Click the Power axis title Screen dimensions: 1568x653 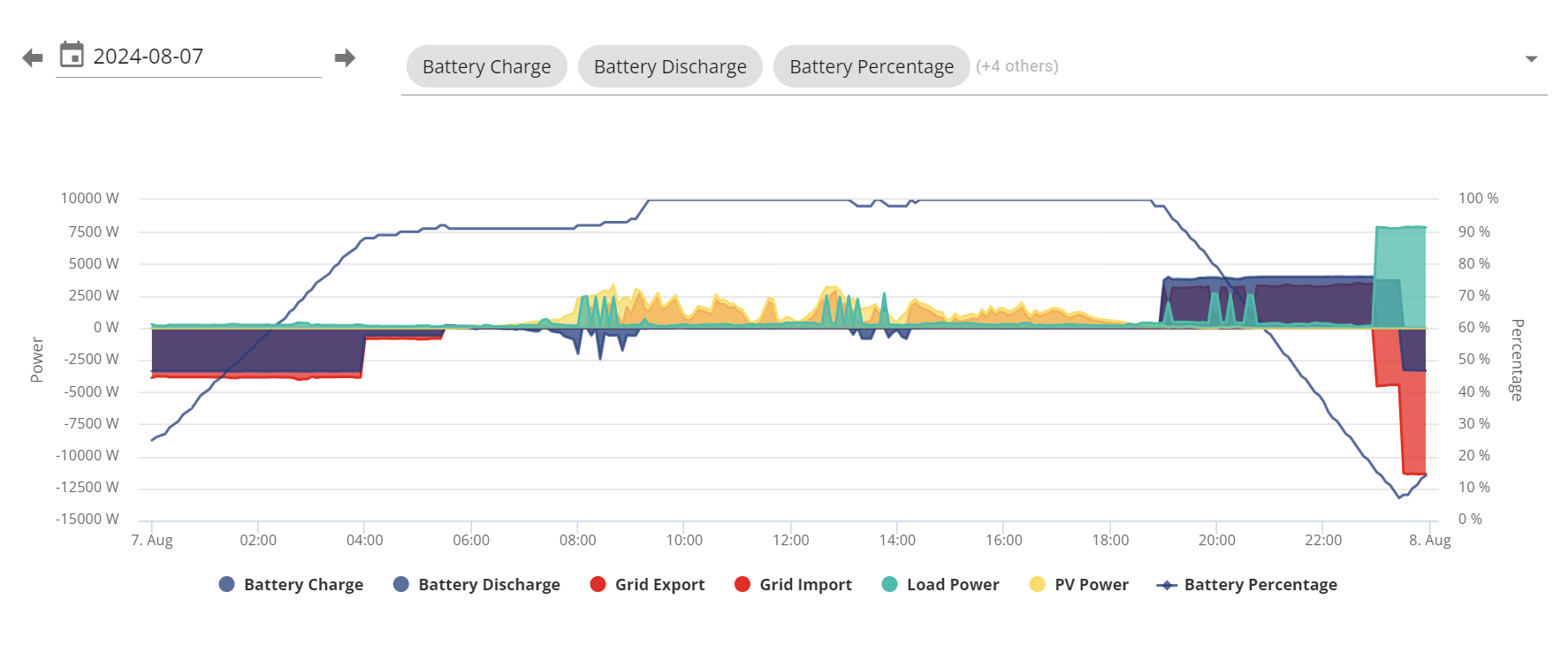click(37, 360)
